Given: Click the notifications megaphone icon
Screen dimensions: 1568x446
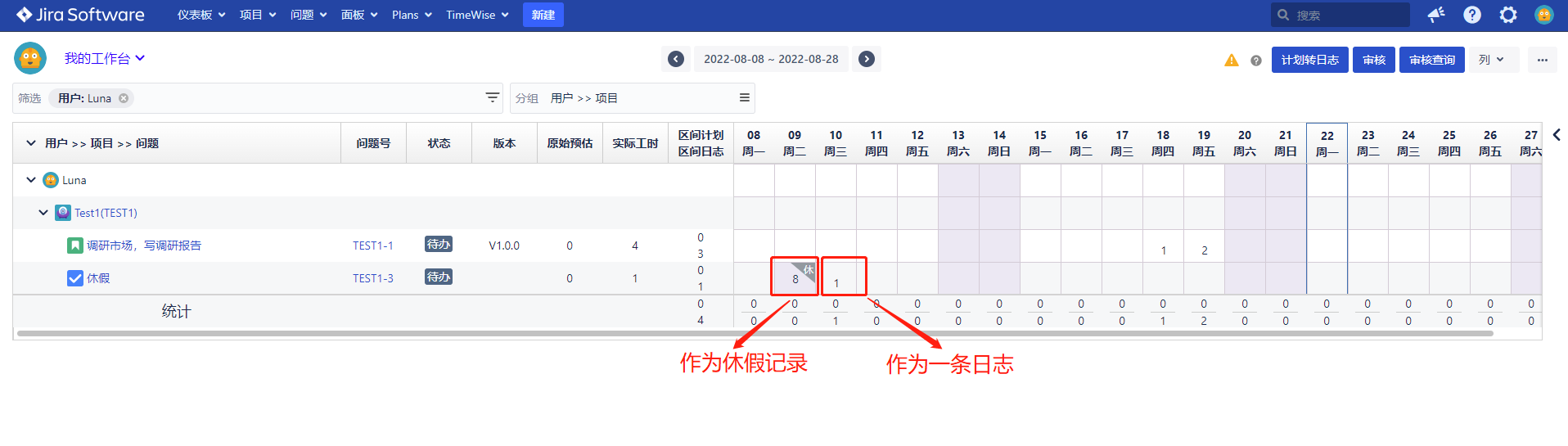Looking at the screenshot, I should (x=1435, y=15).
